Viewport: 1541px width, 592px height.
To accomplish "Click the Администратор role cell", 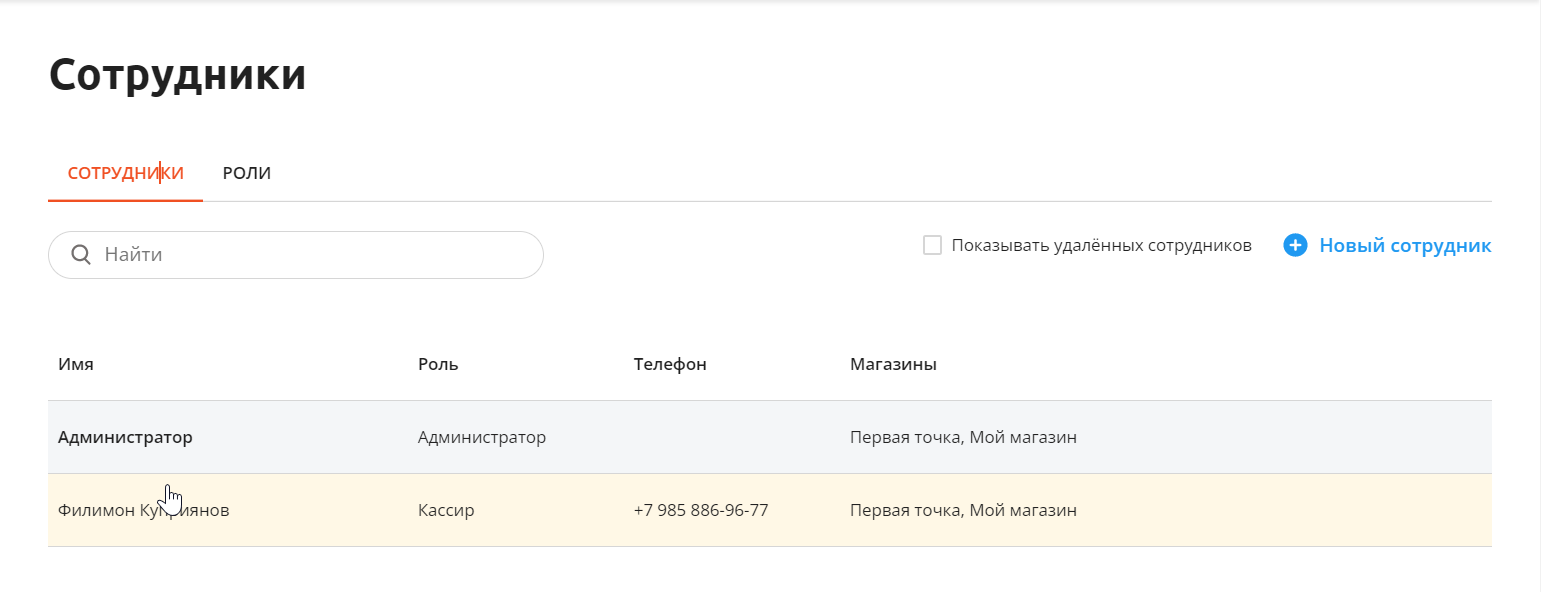I will 482,437.
